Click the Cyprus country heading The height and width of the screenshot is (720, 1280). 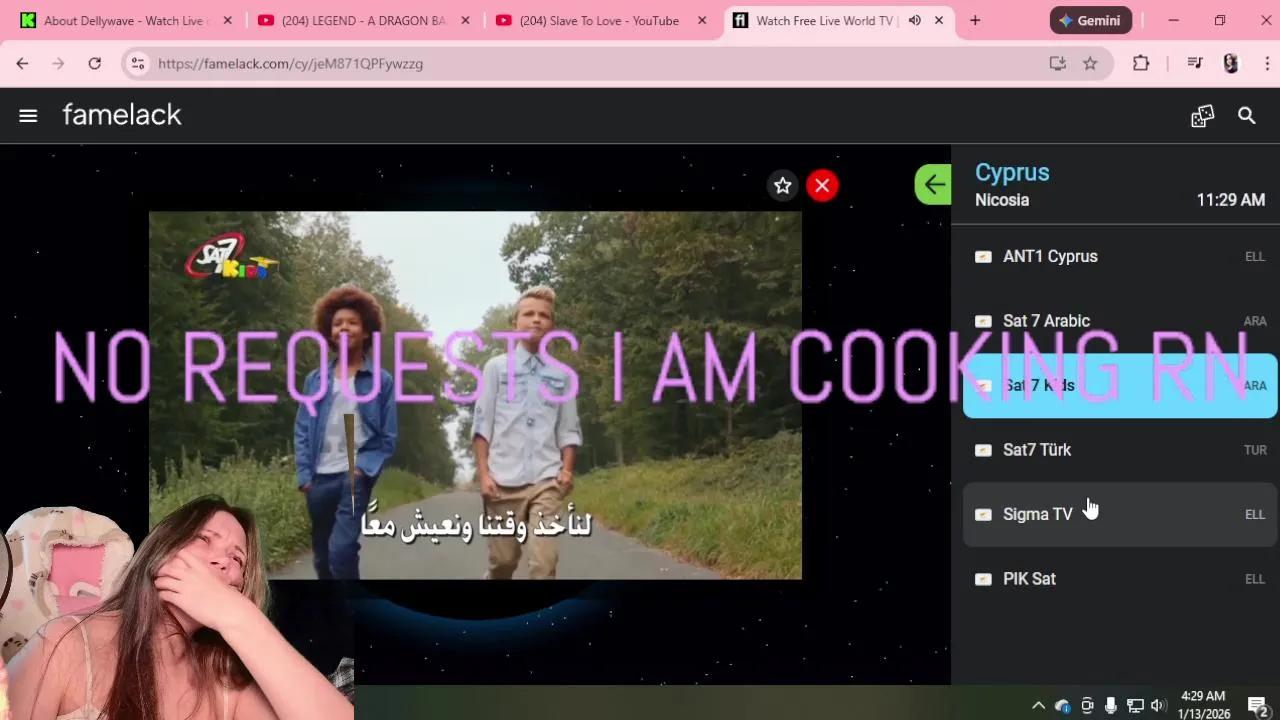[x=1012, y=172]
